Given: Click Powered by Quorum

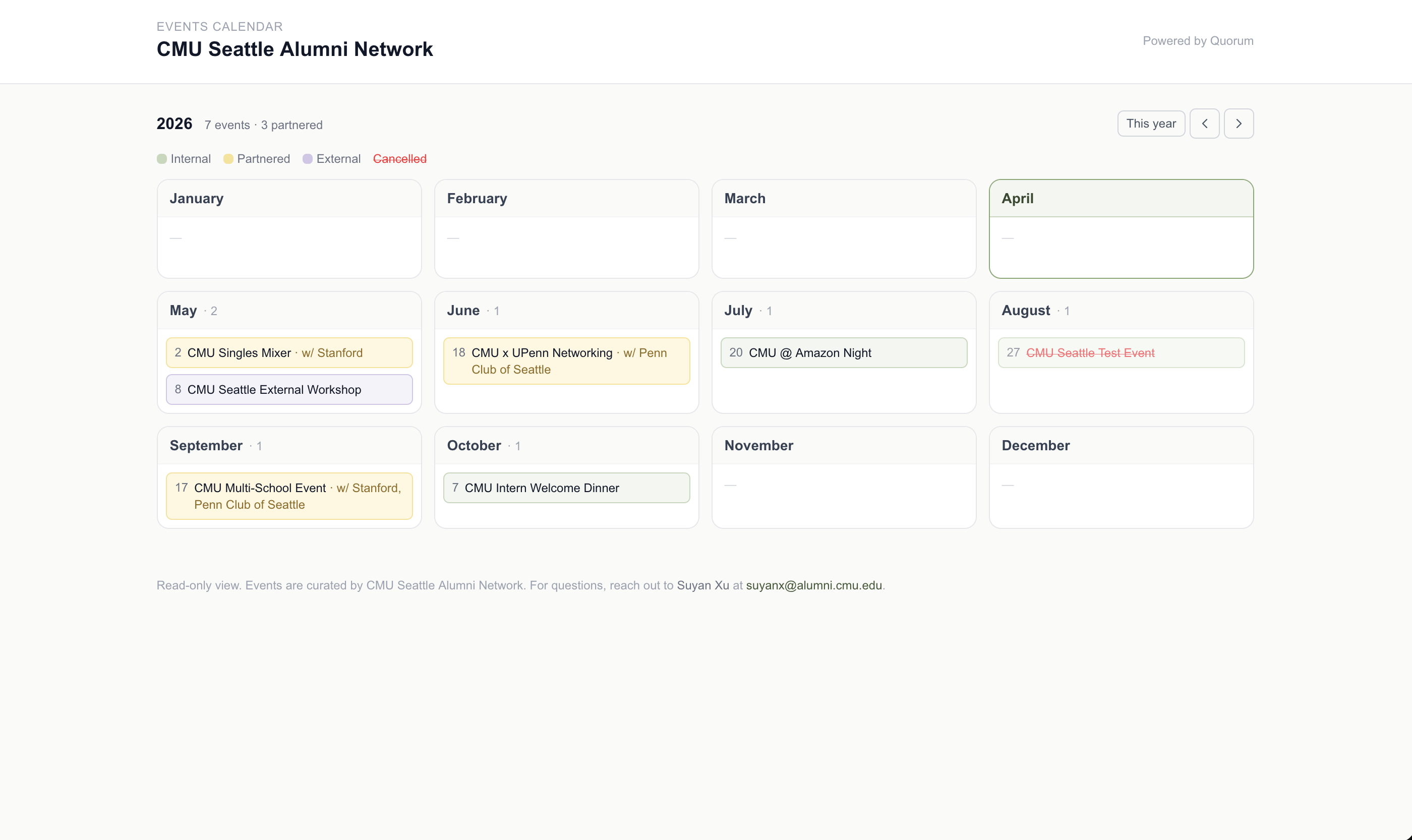Looking at the screenshot, I should coord(1198,40).
